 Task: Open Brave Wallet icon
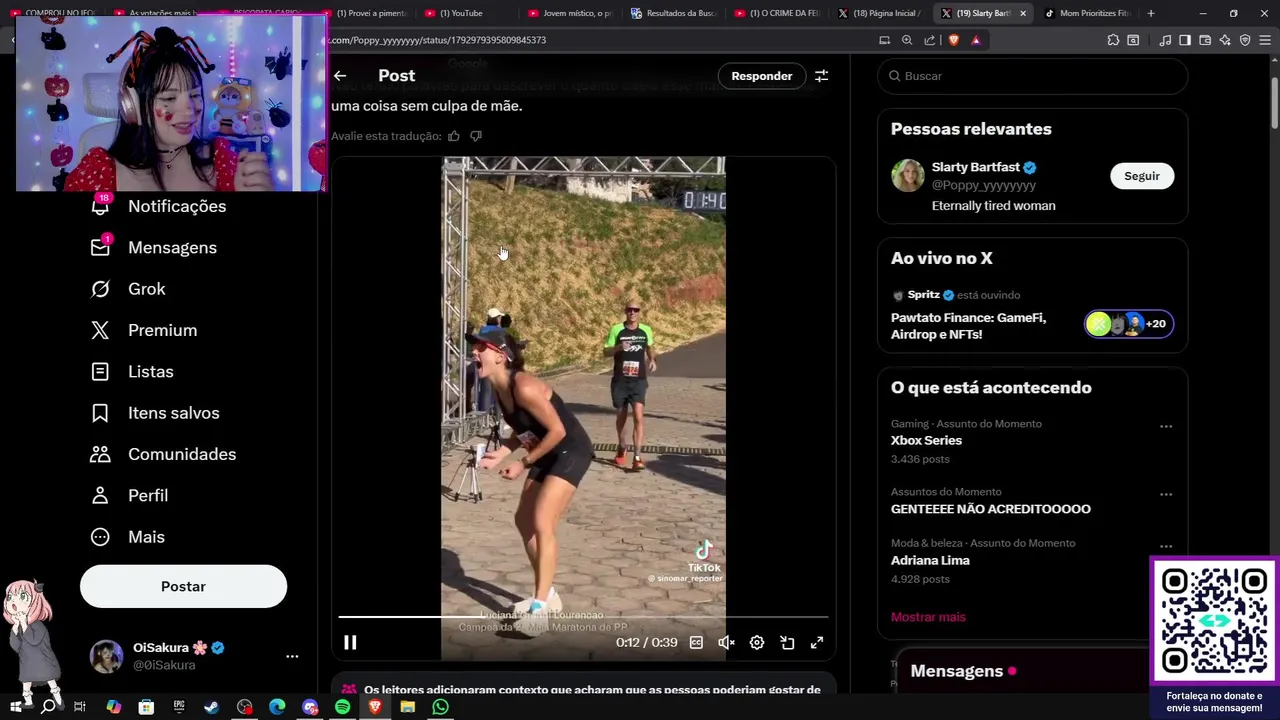(1205, 40)
